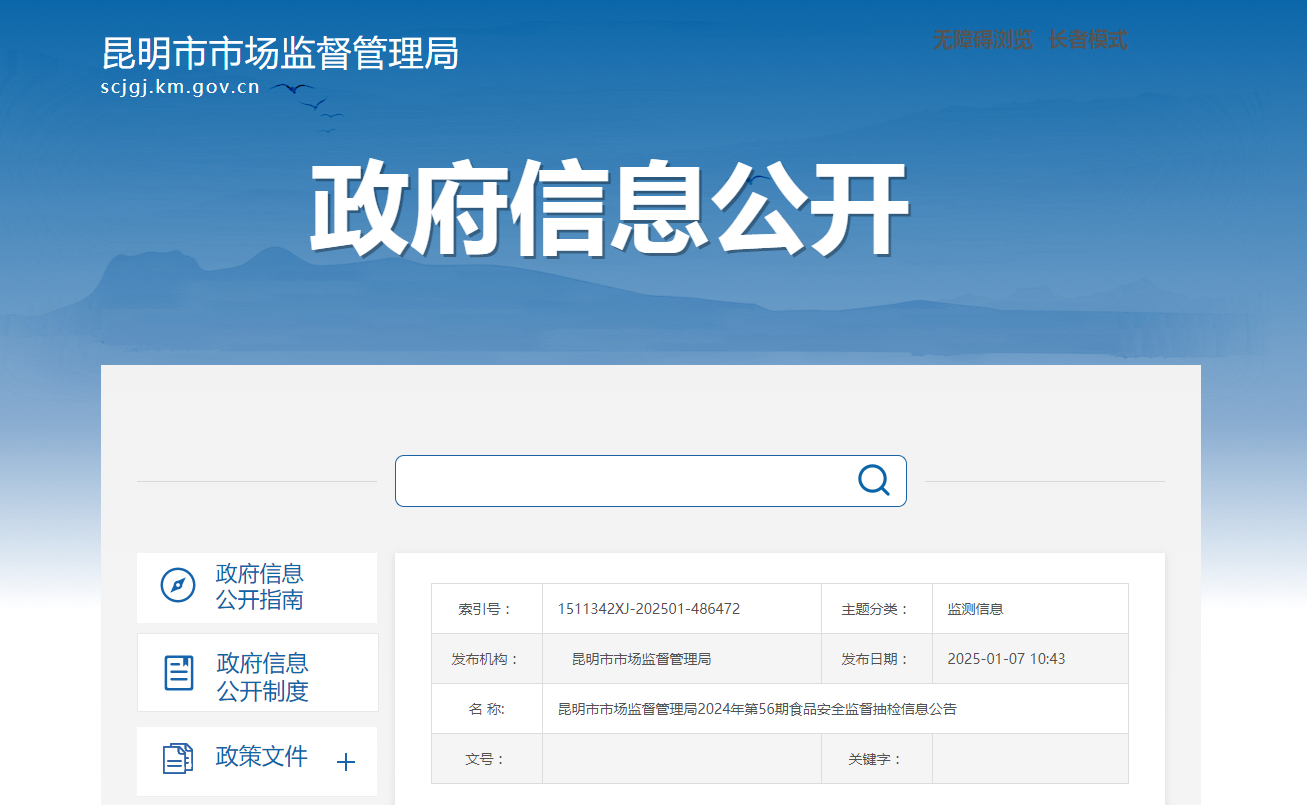Image resolution: width=1307 pixels, height=805 pixels.
Task: Open 政府信息公开指南 menu item
Action: 257,588
